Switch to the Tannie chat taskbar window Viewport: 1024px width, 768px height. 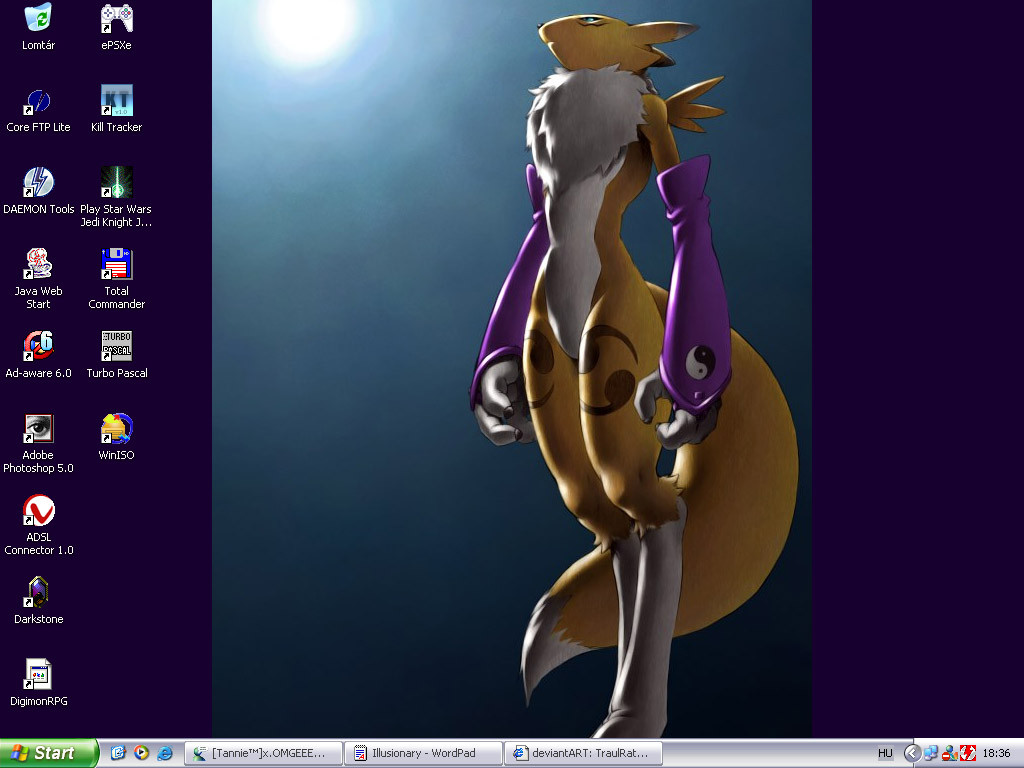264,753
